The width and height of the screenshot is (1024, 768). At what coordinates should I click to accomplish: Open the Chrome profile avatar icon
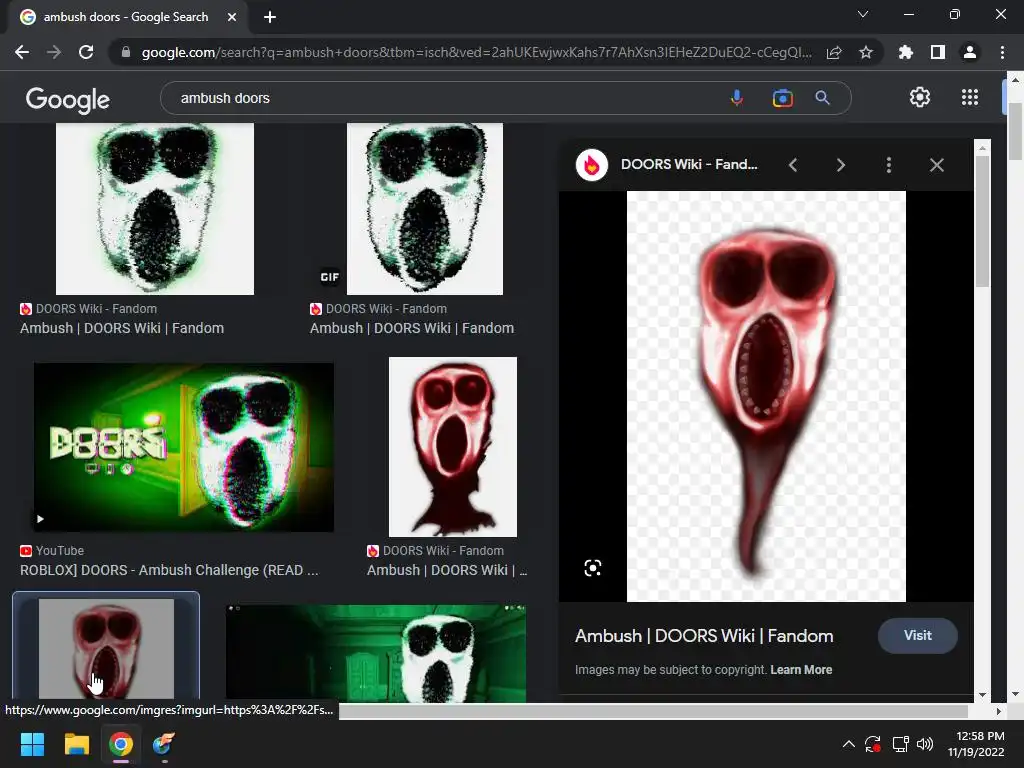[x=970, y=52]
